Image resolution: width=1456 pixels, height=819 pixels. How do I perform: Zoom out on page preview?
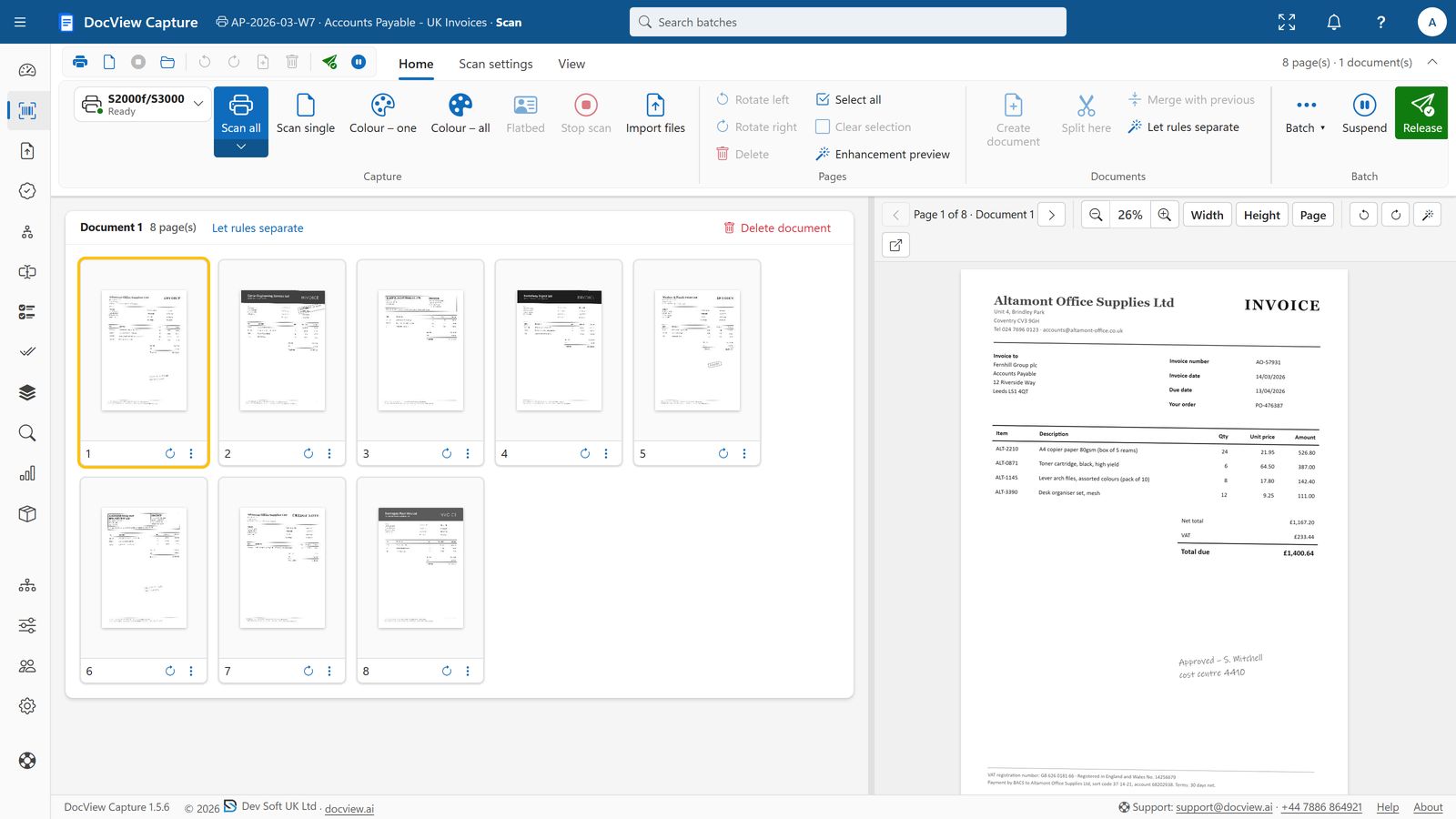pos(1096,215)
